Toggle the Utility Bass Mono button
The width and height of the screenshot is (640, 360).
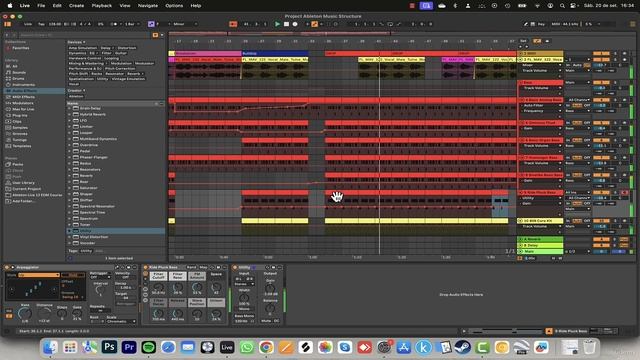pos(244,316)
